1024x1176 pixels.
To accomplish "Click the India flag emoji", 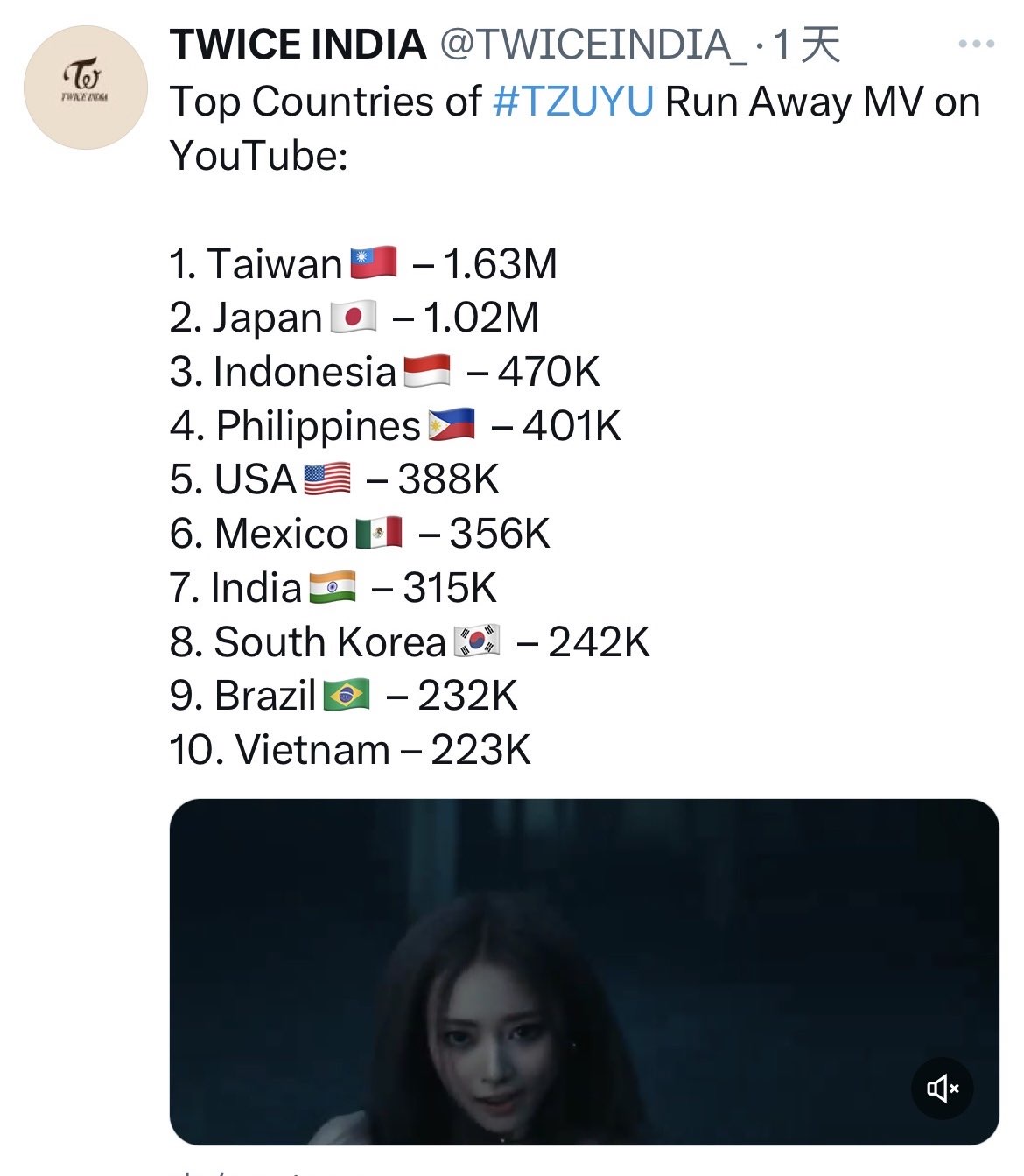I will pos(333,587).
